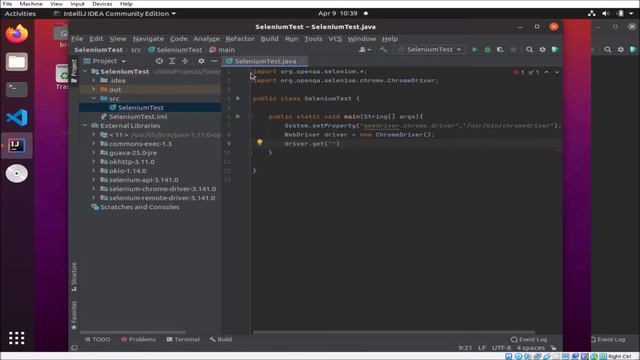The height and width of the screenshot is (360, 640).
Task: Collapse the src folder
Action: pyautogui.click(x=93, y=98)
